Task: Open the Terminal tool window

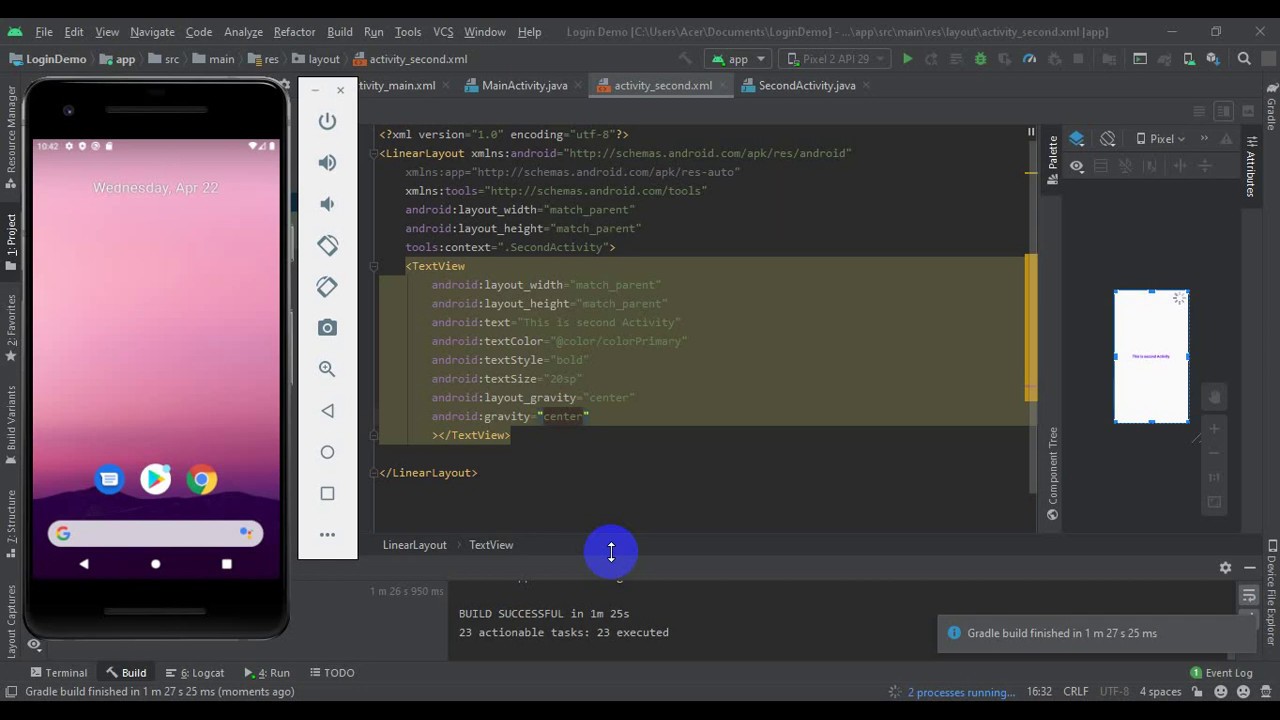Action: [59, 673]
